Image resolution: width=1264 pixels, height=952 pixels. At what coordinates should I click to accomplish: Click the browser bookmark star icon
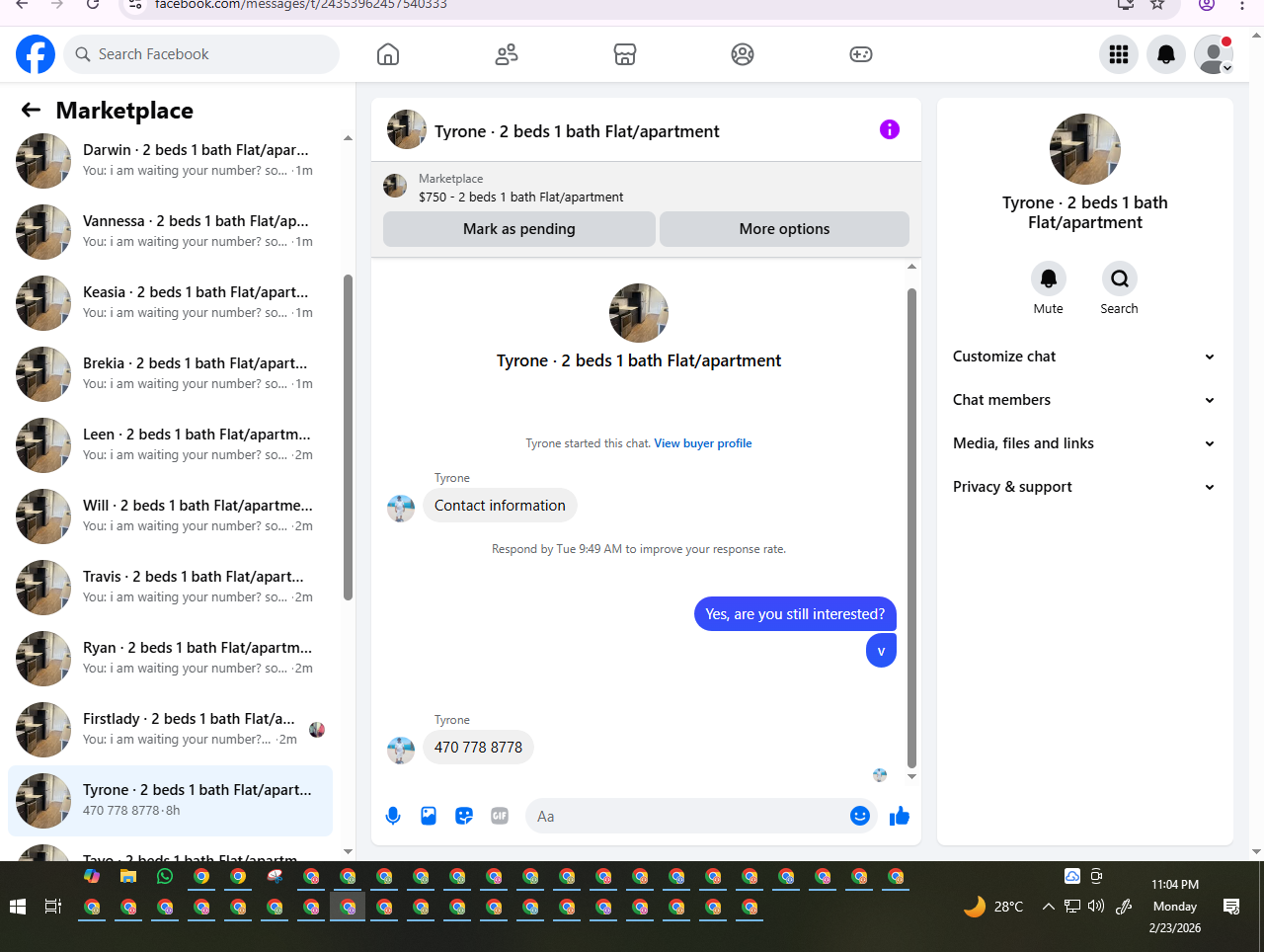(1157, 5)
